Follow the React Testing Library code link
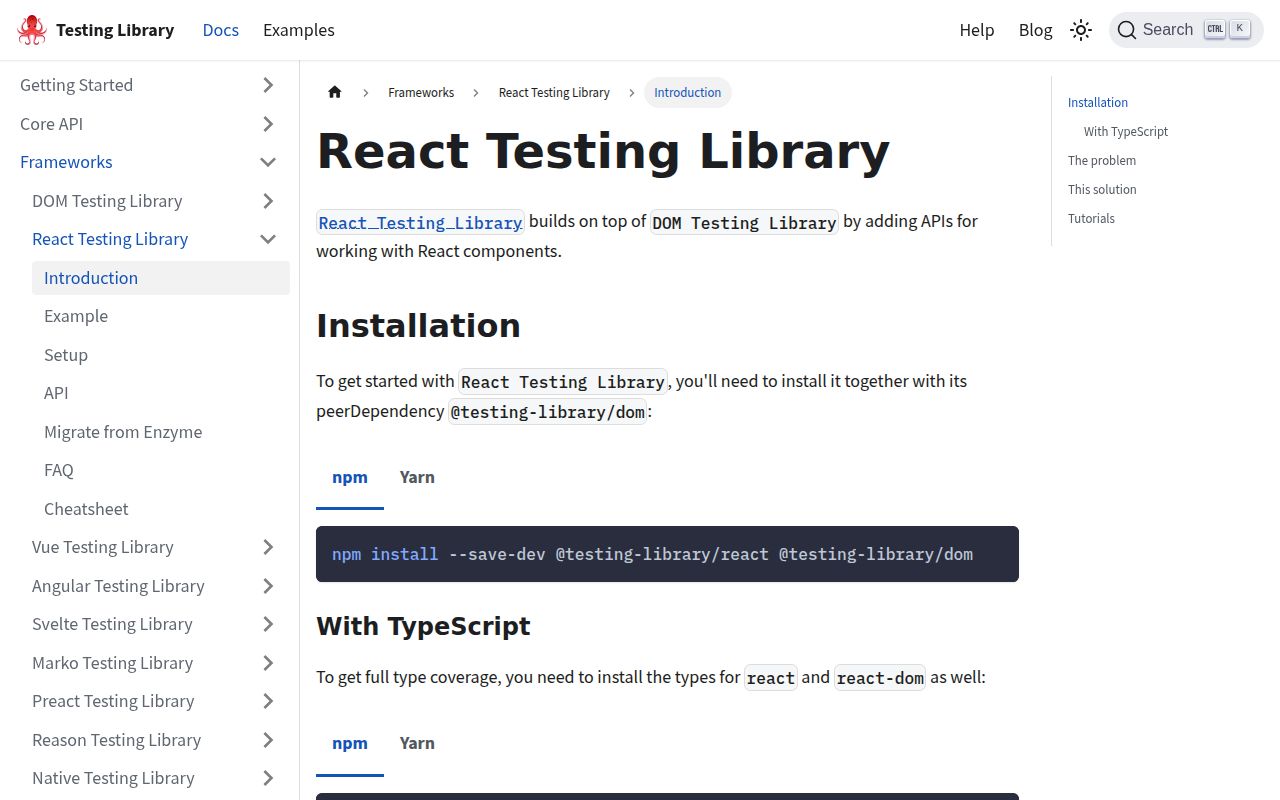Viewport: 1280px width, 800px height. 420,222
